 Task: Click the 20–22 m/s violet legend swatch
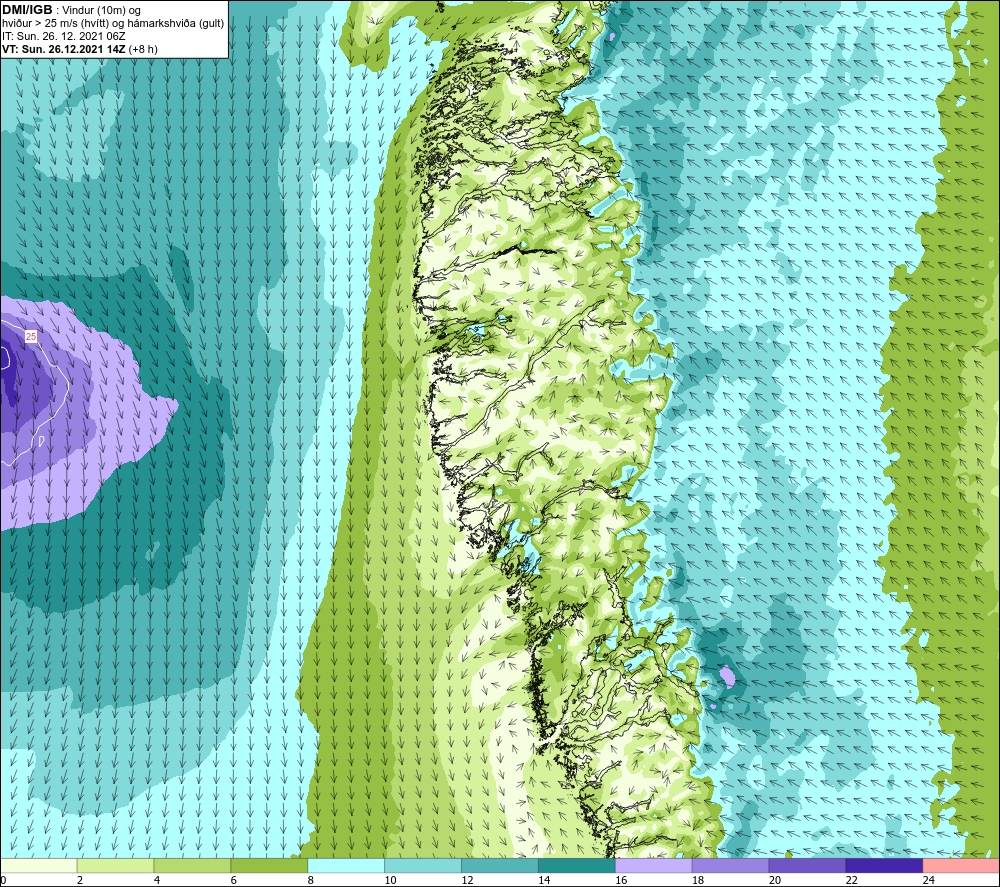coord(807,865)
